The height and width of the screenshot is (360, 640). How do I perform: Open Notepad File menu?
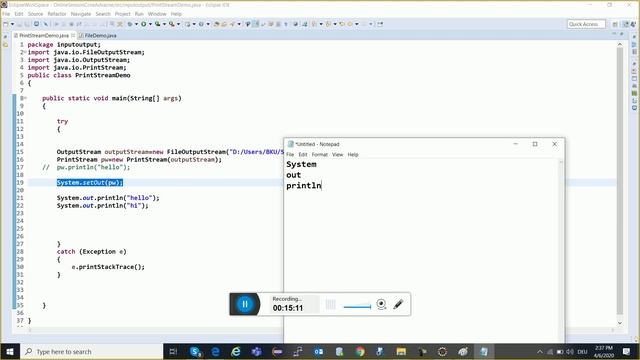click(290, 155)
